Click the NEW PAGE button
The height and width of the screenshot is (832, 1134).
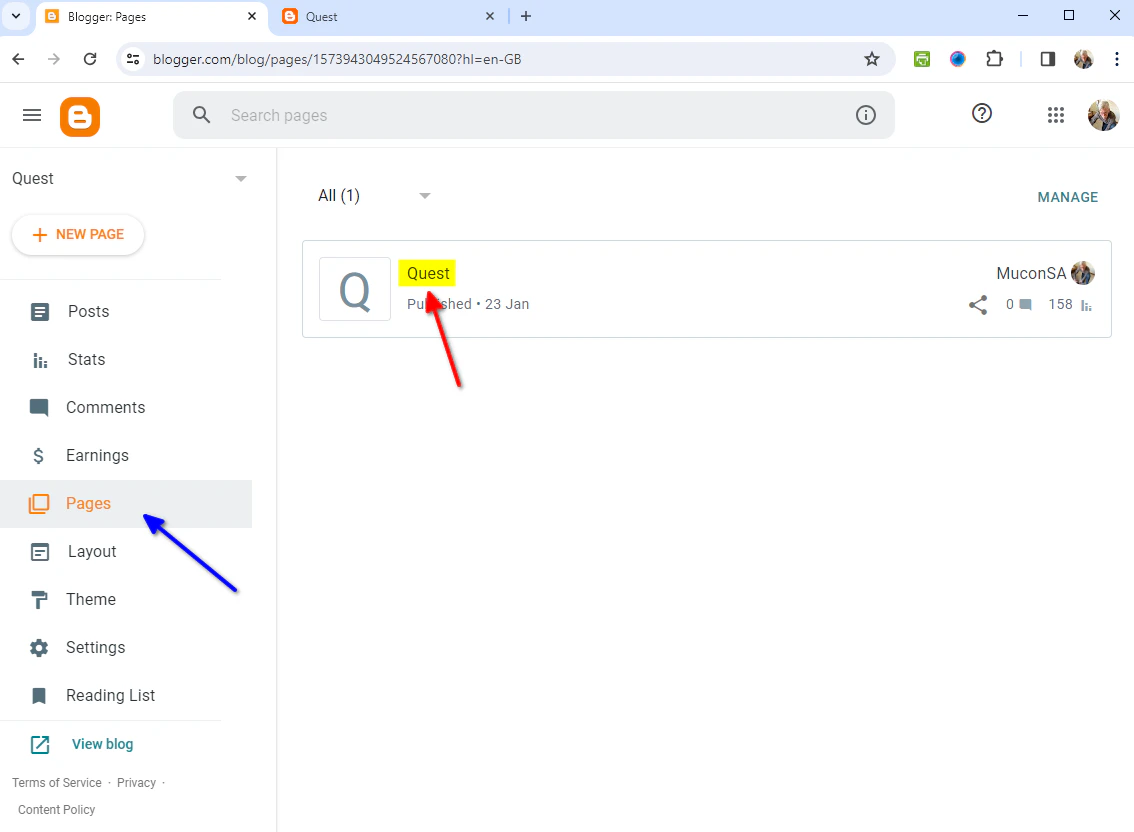(78, 234)
